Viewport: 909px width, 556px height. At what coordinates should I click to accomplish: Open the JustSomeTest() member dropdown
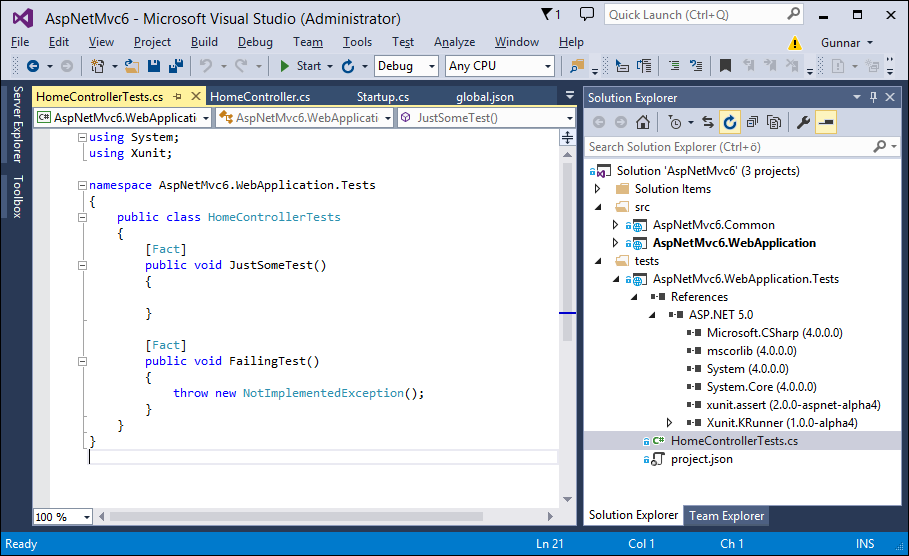pos(486,118)
